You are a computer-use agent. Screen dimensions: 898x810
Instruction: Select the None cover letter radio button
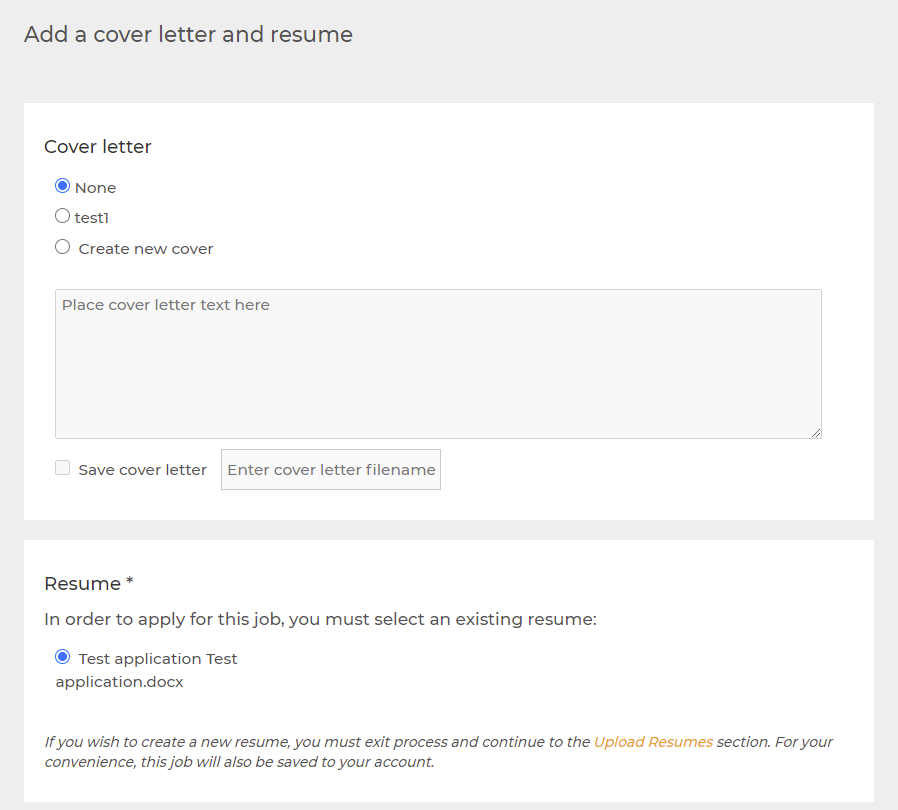pos(62,186)
